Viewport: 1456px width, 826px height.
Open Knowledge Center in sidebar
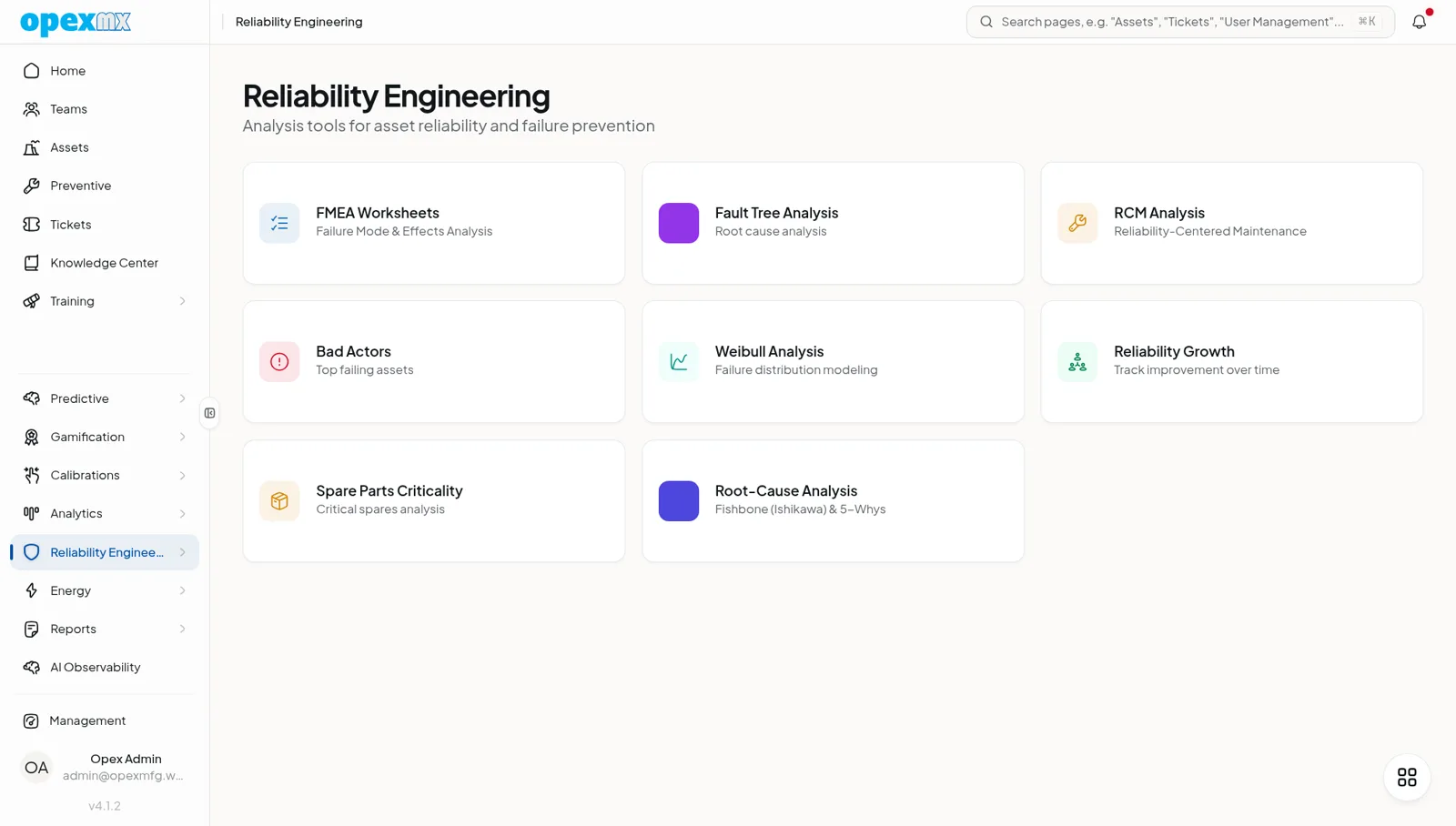pyautogui.click(x=105, y=263)
